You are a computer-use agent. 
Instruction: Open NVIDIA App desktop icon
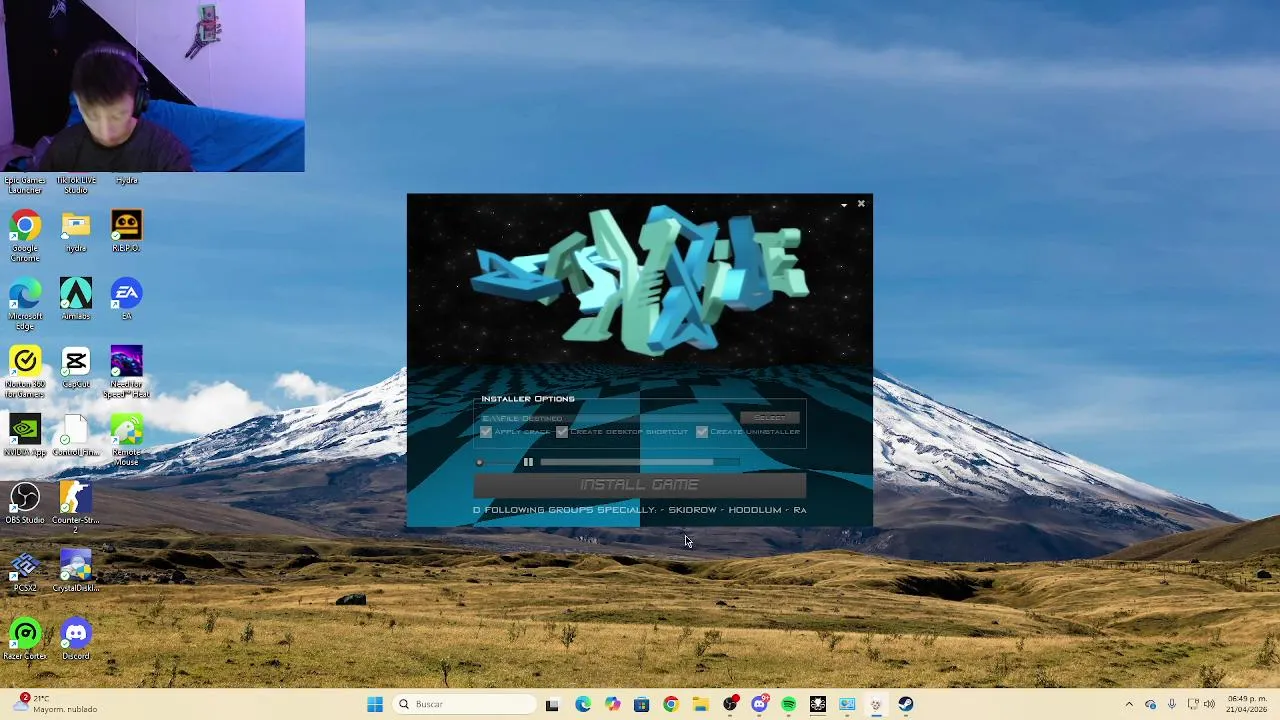pos(25,435)
